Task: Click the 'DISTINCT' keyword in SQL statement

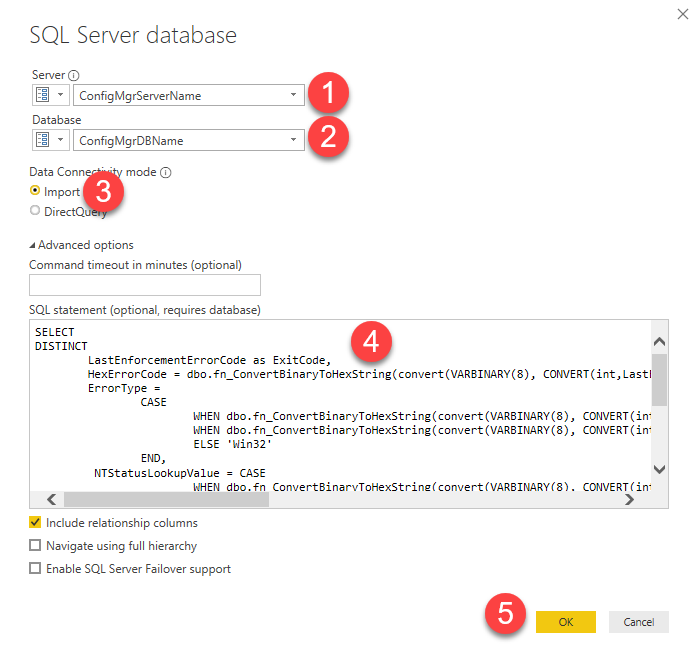Action: [x=61, y=346]
